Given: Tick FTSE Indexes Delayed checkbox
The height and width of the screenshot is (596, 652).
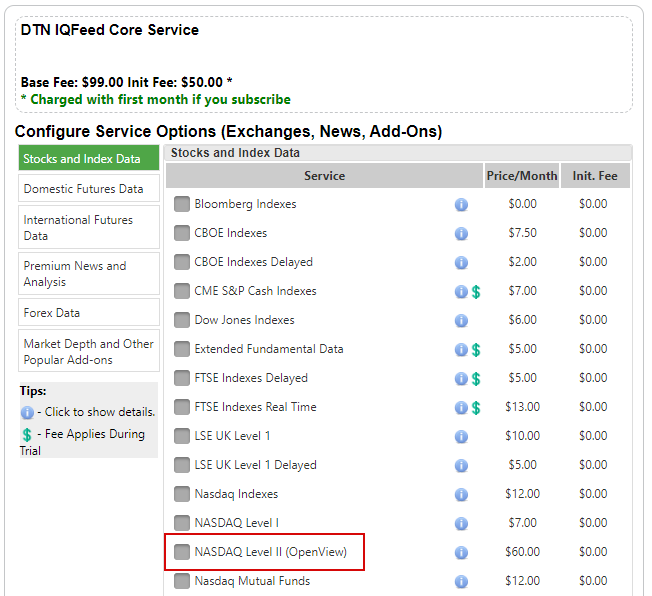Looking at the screenshot, I should pyautogui.click(x=182, y=378).
